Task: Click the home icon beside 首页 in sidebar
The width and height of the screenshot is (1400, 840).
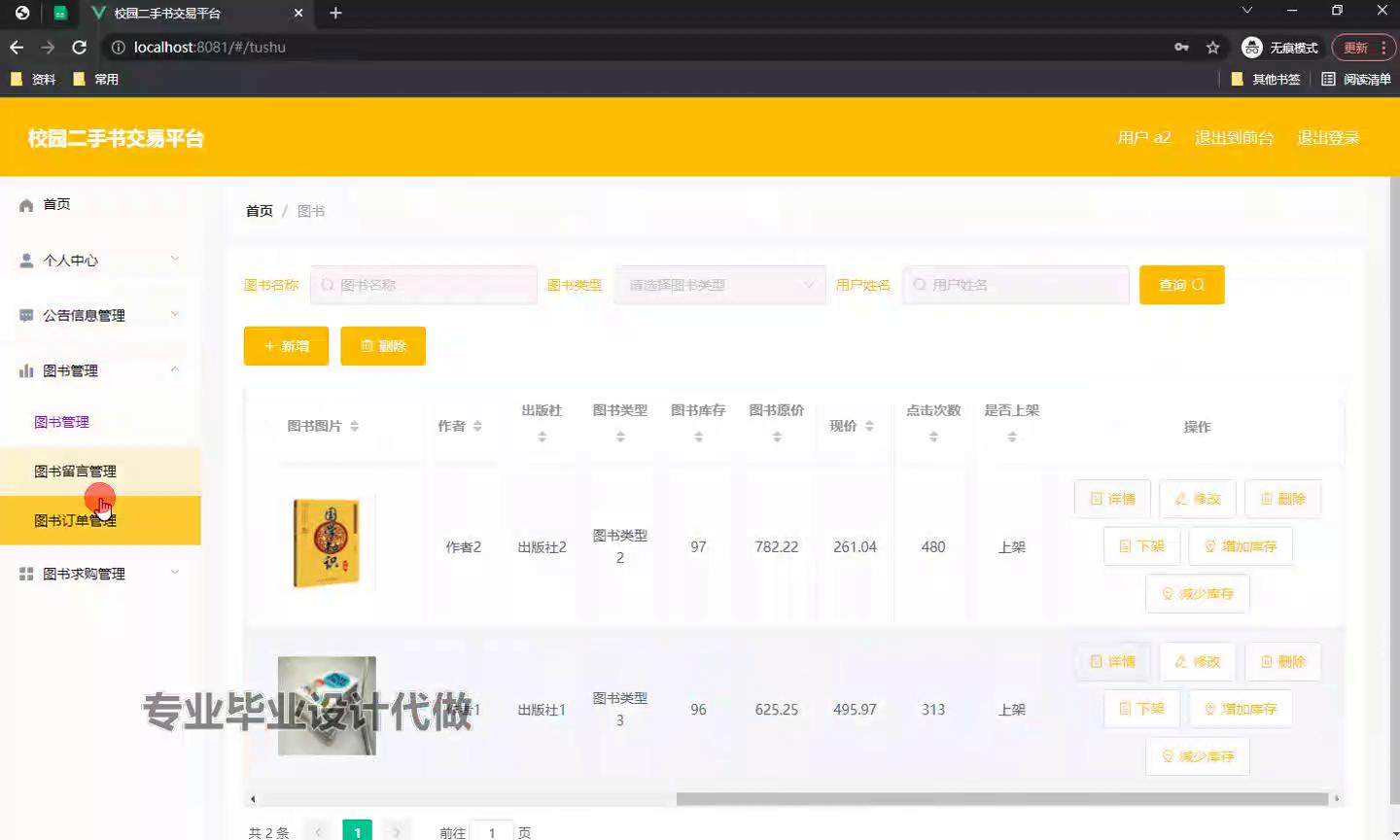Action: tap(26, 205)
